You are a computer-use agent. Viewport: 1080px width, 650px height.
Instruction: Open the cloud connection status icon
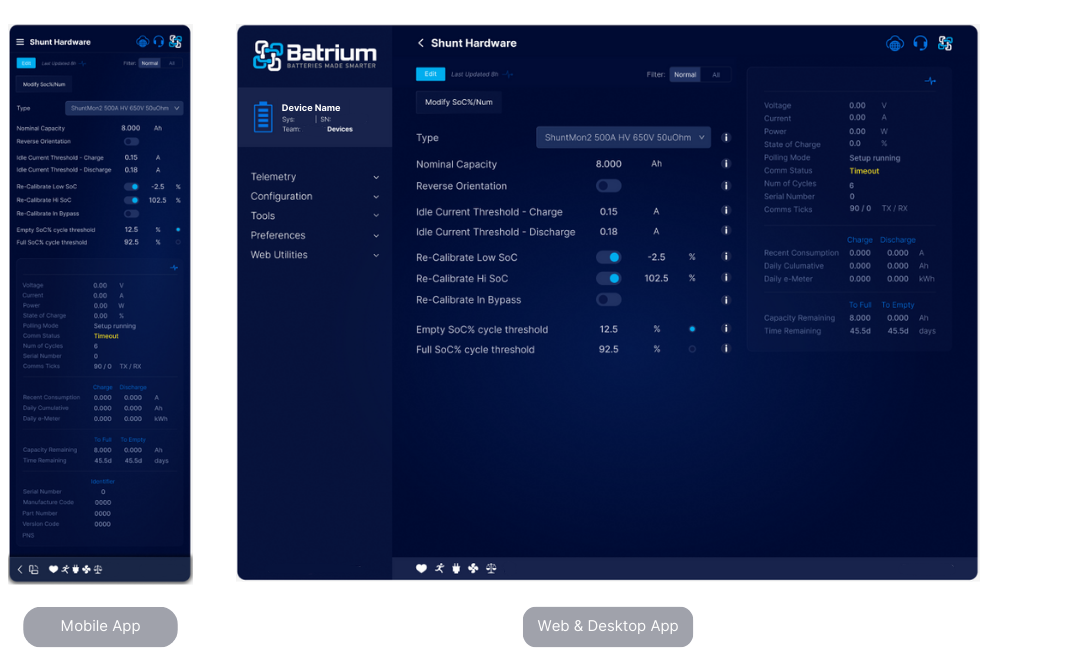(x=894, y=44)
